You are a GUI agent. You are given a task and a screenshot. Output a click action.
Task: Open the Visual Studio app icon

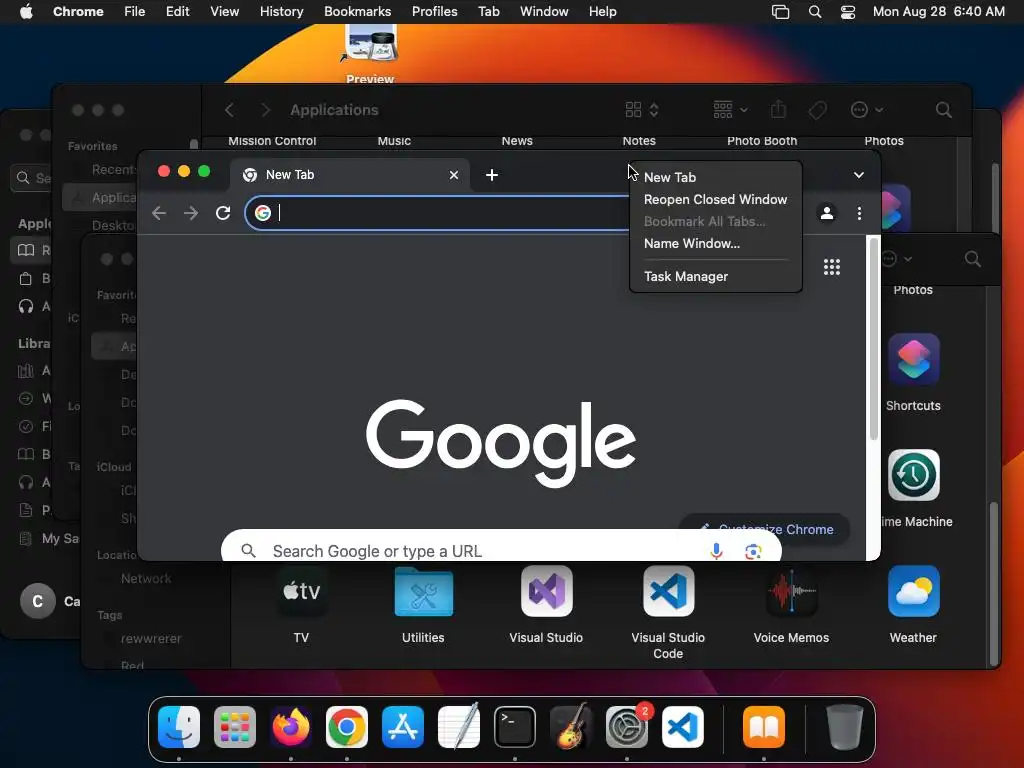click(547, 592)
